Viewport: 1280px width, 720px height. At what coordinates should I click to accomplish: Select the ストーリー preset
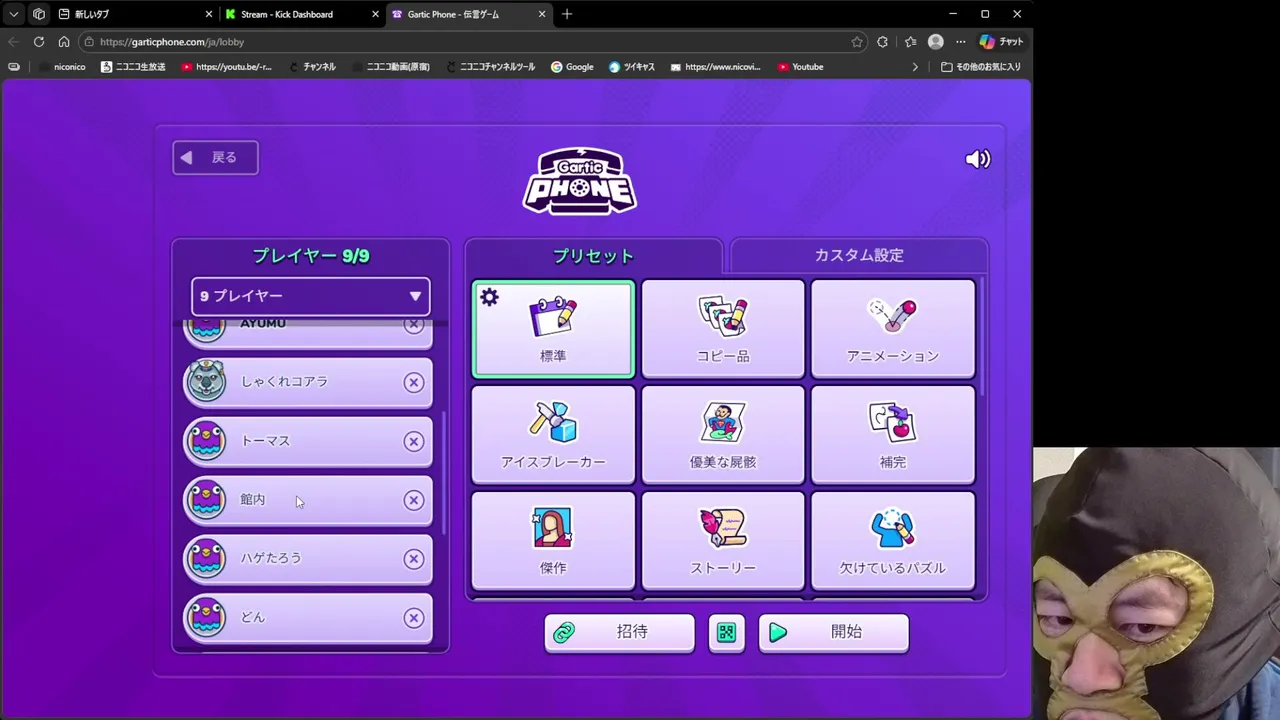pyautogui.click(x=723, y=541)
